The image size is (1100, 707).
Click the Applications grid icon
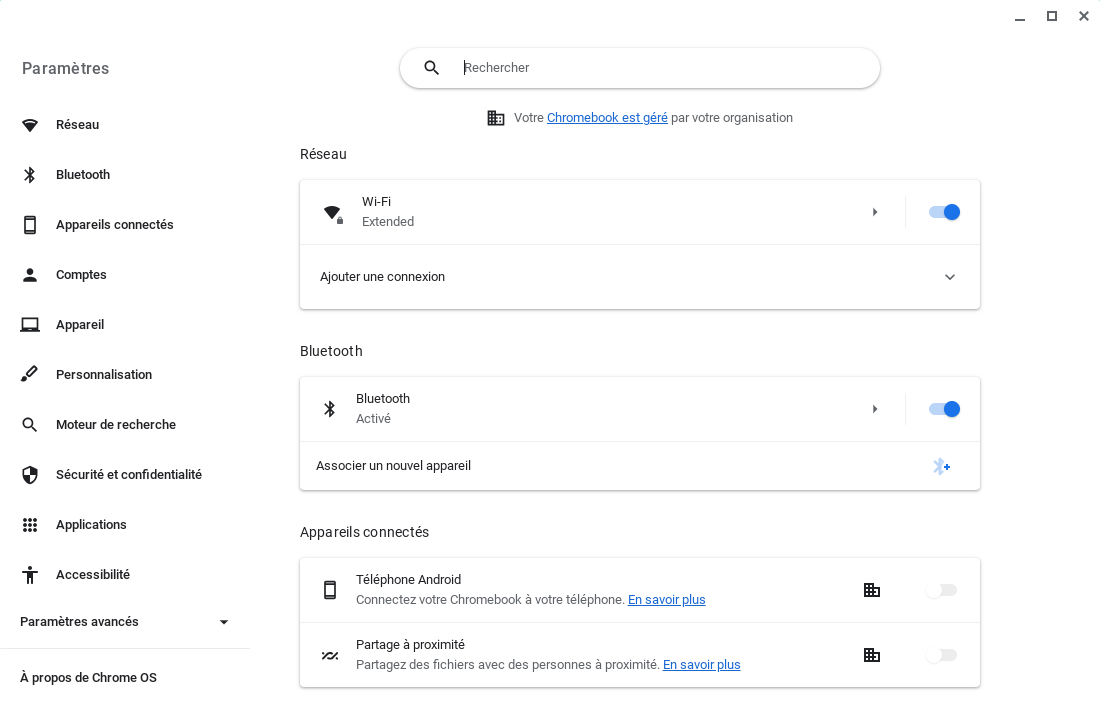[x=29, y=524]
